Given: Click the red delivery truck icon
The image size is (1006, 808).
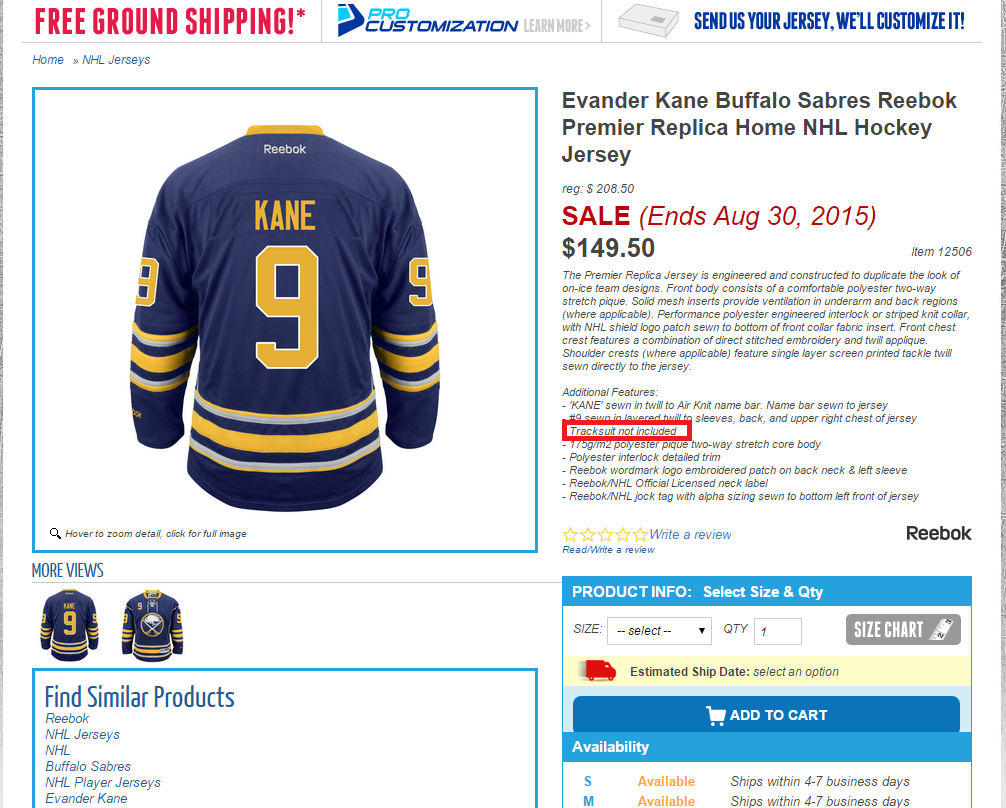Looking at the screenshot, I should click(597, 671).
